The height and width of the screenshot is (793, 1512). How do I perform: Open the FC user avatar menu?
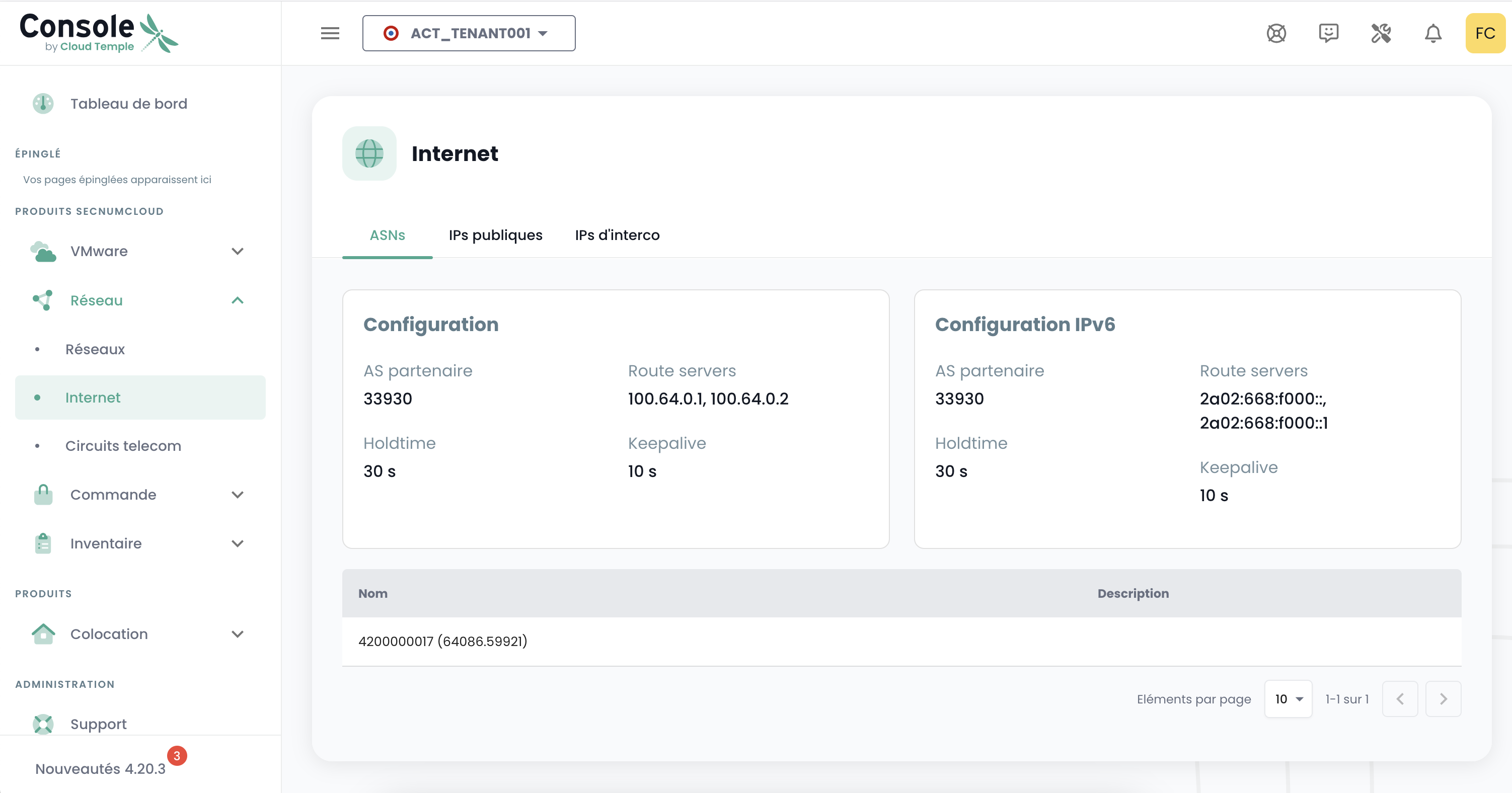(1485, 33)
